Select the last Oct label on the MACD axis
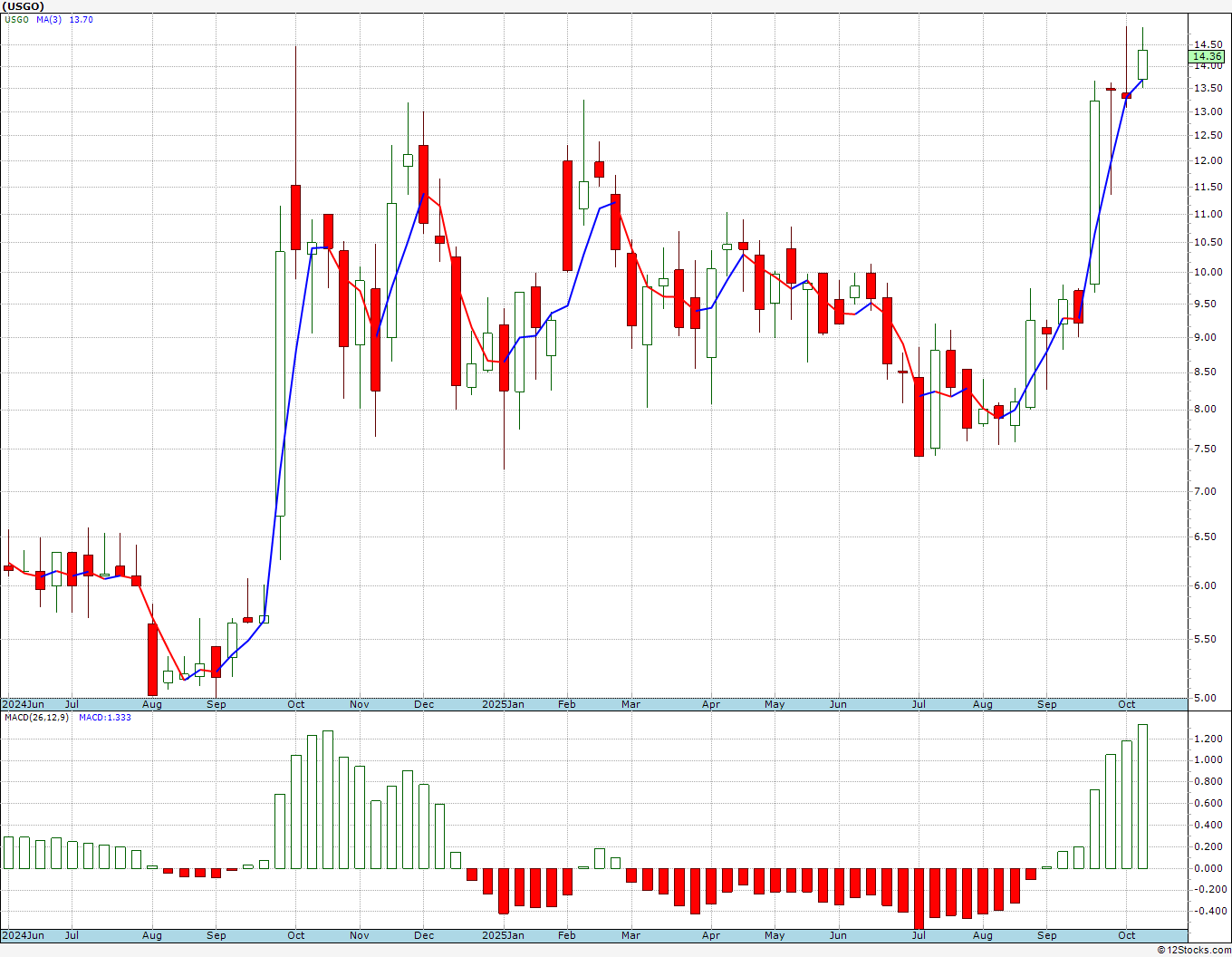Image resolution: width=1232 pixels, height=957 pixels. pos(1127,935)
